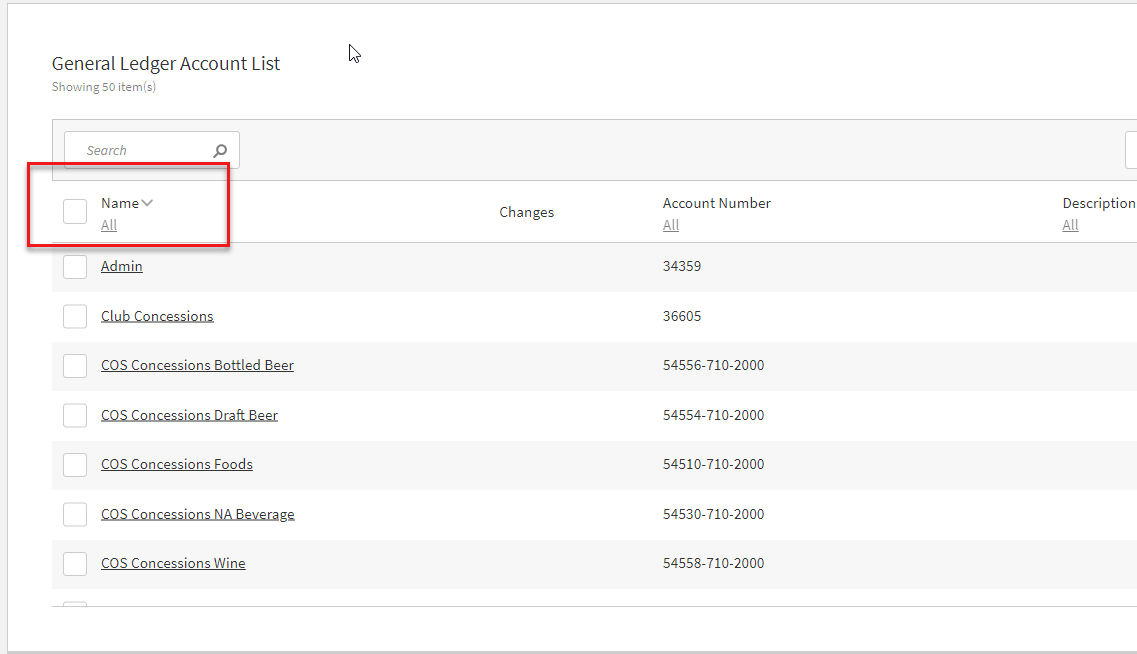Open the Description column All filter
This screenshot has height=654, width=1137.
click(x=1070, y=226)
